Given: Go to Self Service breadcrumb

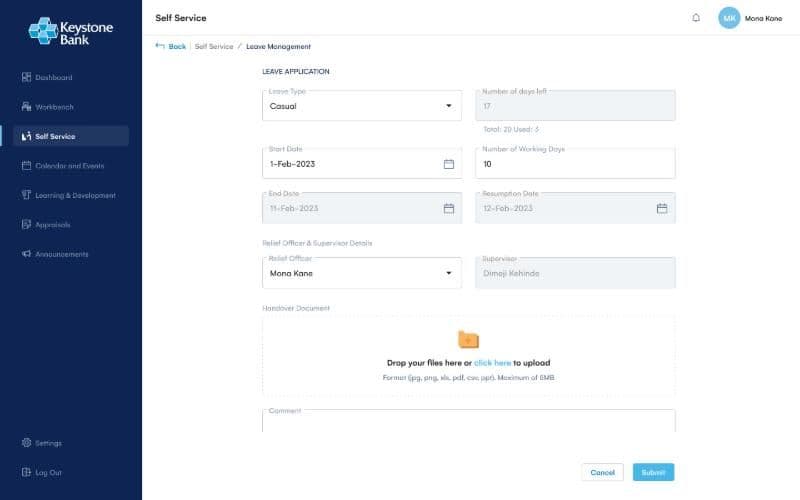Looking at the screenshot, I should [x=214, y=46].
